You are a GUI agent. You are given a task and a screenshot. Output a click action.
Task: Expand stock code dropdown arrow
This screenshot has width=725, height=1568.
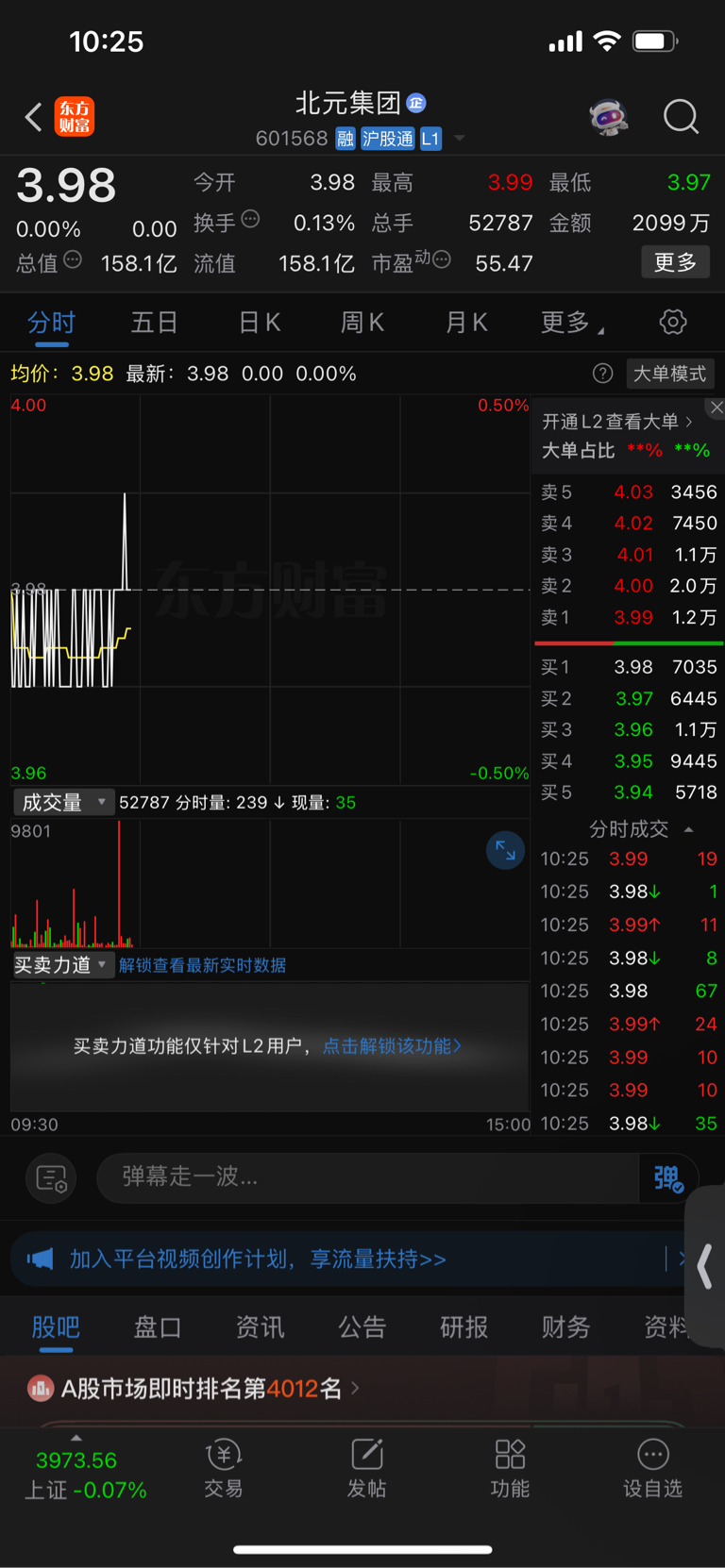point(460,139)
